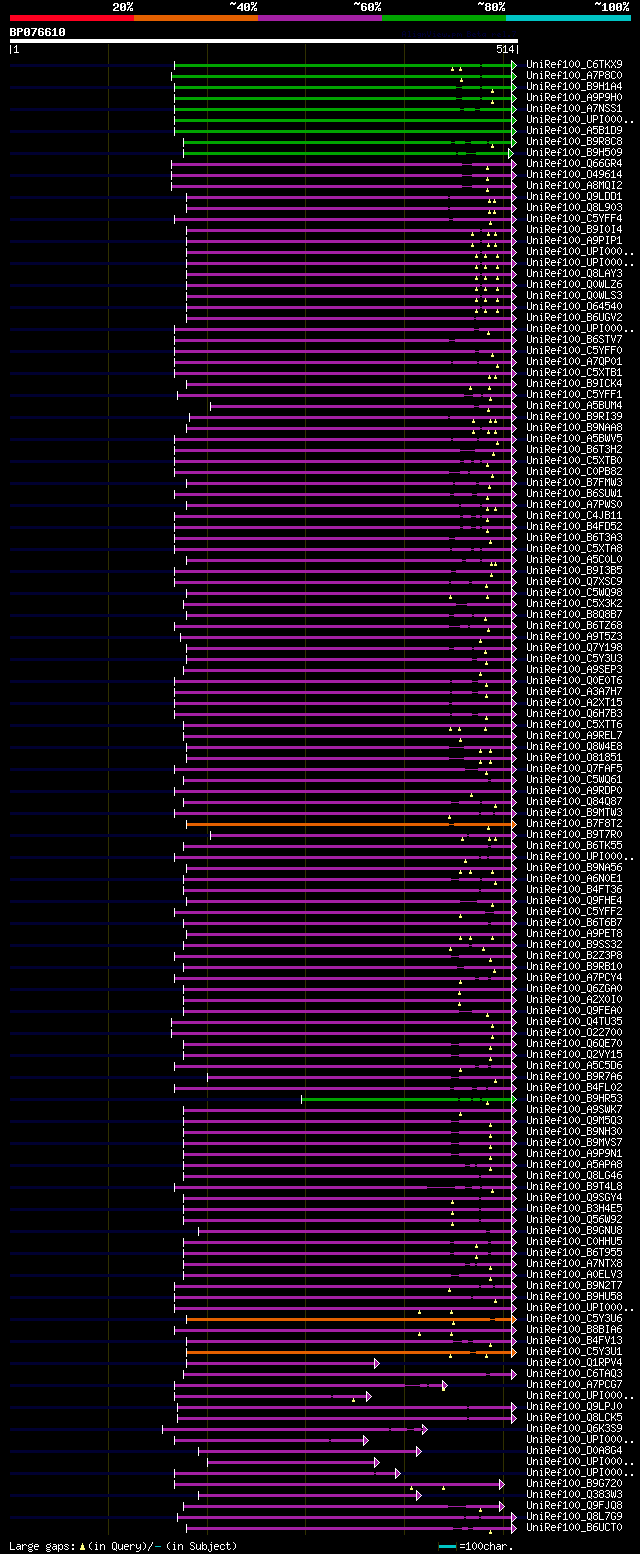The image size is (640, 1554).
Task: Select the UniRef100_Q2VY15 label
Action: click(x=574, y=1054)
